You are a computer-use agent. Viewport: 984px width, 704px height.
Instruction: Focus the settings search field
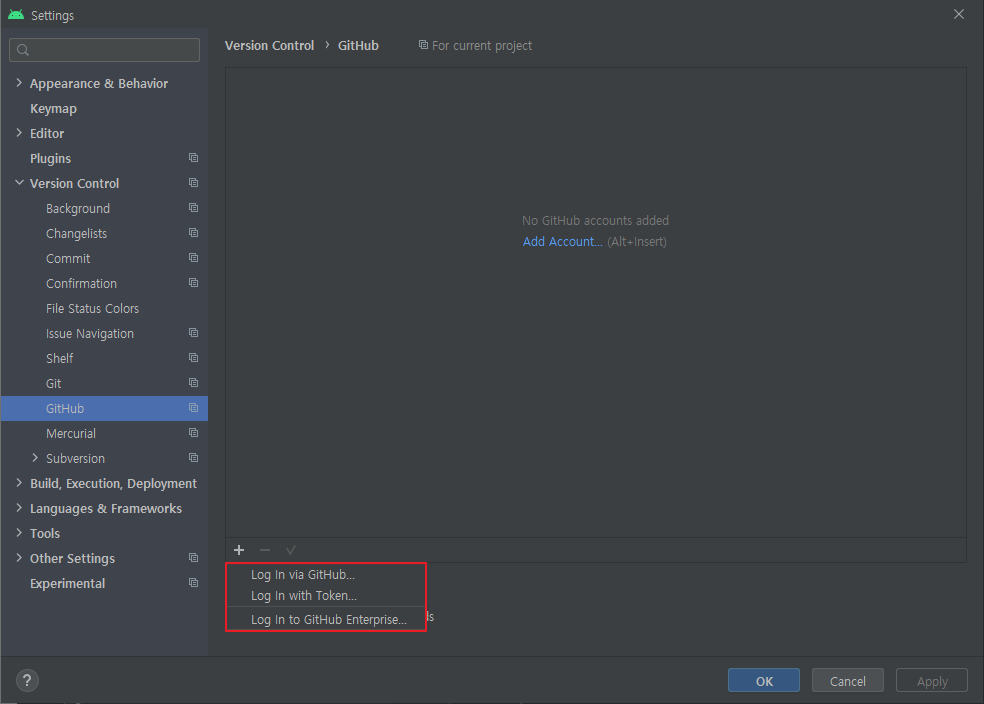click(105, 50)
